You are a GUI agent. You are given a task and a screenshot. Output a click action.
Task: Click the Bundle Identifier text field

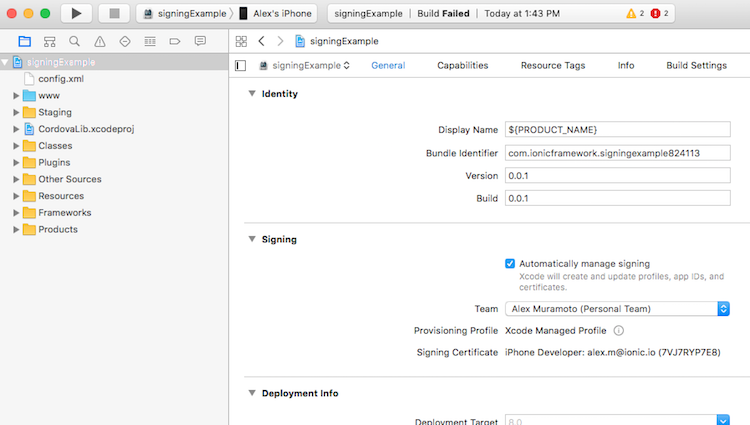[616, 153]
